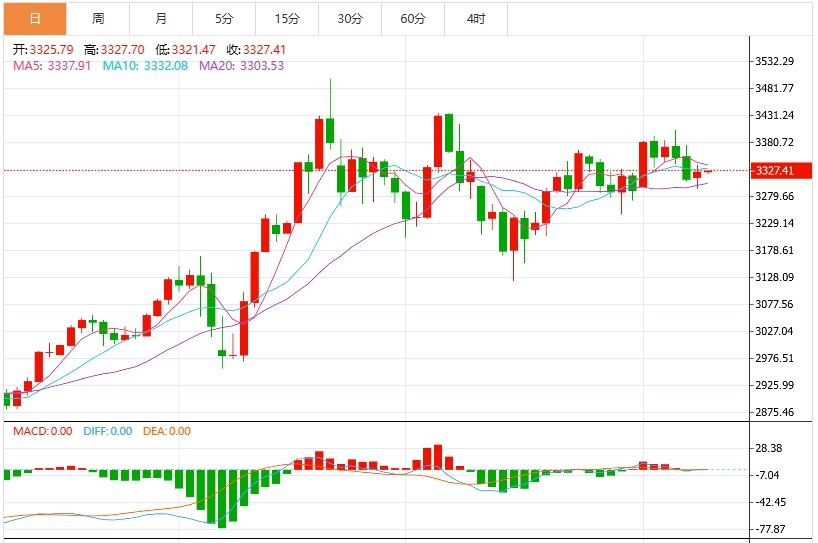Click the closing price 3327.41 value

264,50
